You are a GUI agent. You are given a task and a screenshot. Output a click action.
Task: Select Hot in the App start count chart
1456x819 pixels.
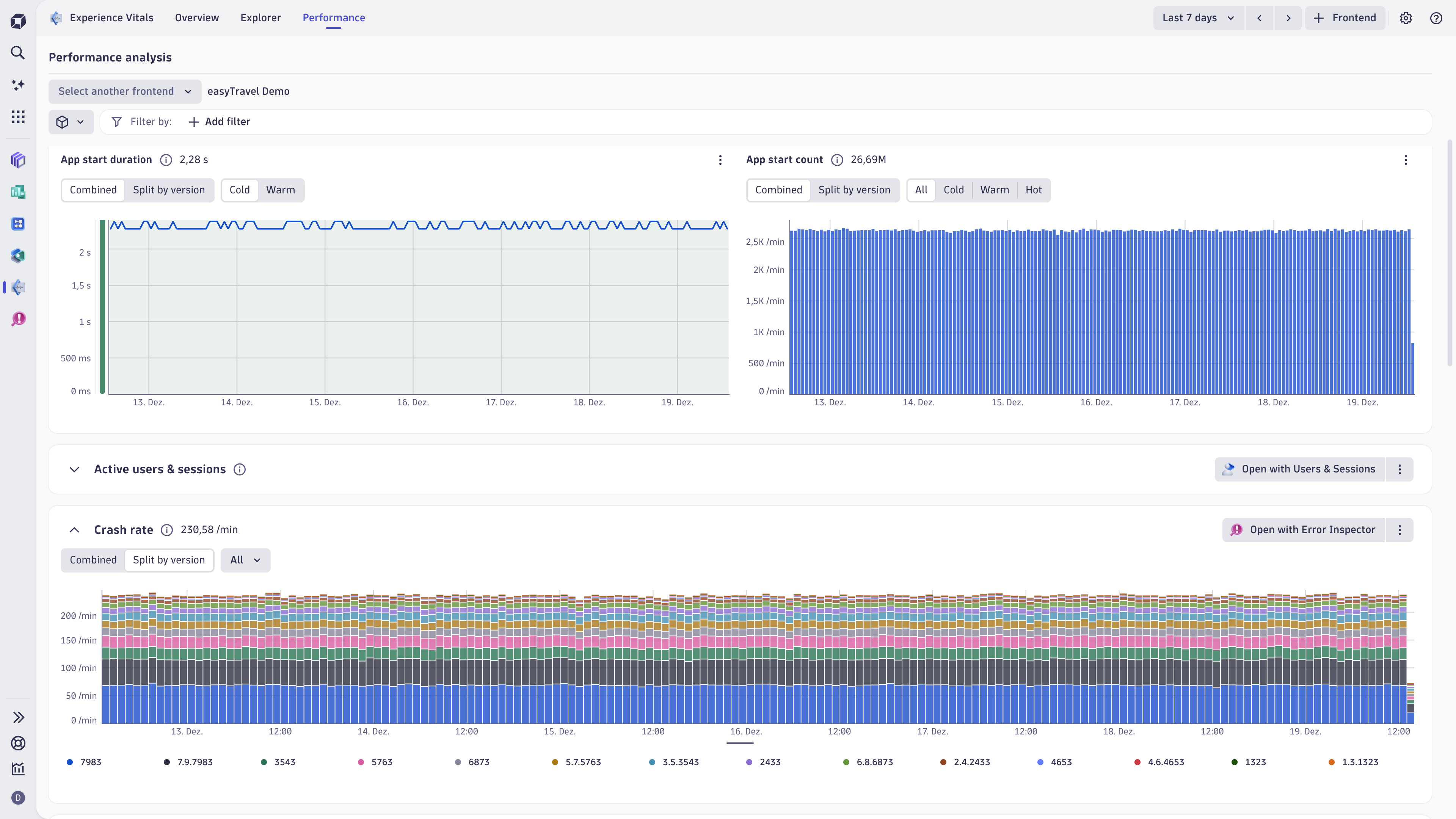point(1034,190)
